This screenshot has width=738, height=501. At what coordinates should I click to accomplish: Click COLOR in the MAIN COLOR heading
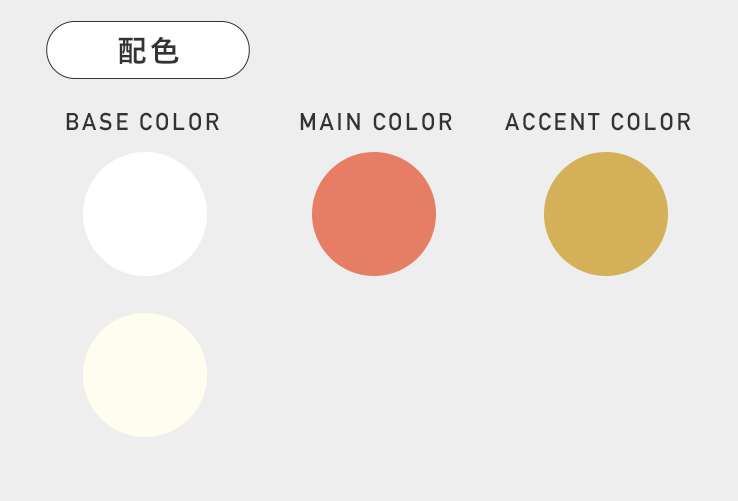(414, 122)
